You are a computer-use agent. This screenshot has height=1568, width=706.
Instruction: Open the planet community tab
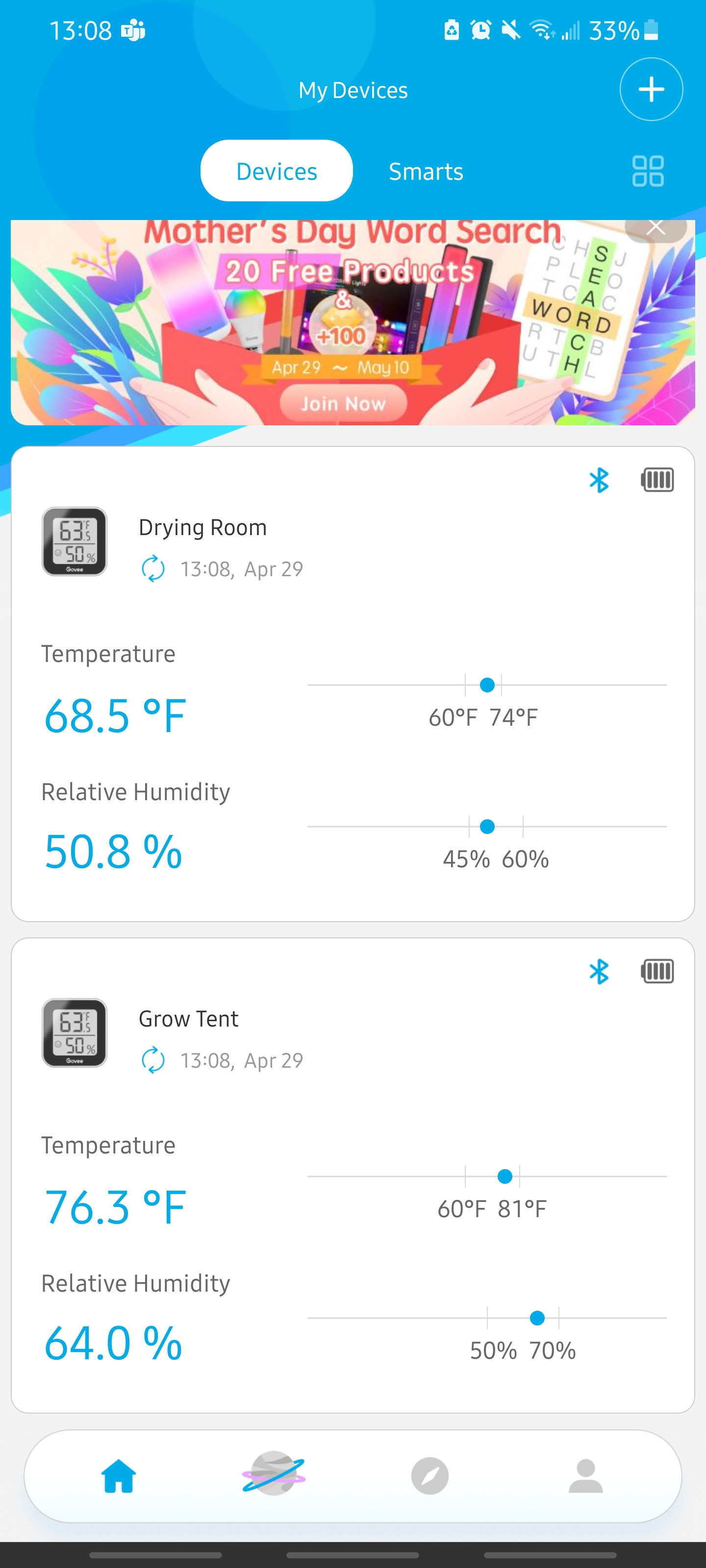pyautogui.click(x=274, y=1475)
